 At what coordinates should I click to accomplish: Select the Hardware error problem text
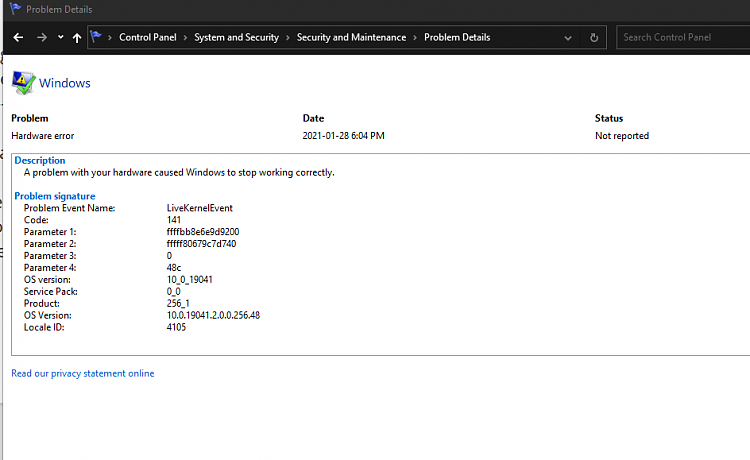pyautogui.click(x=43, y=136)
